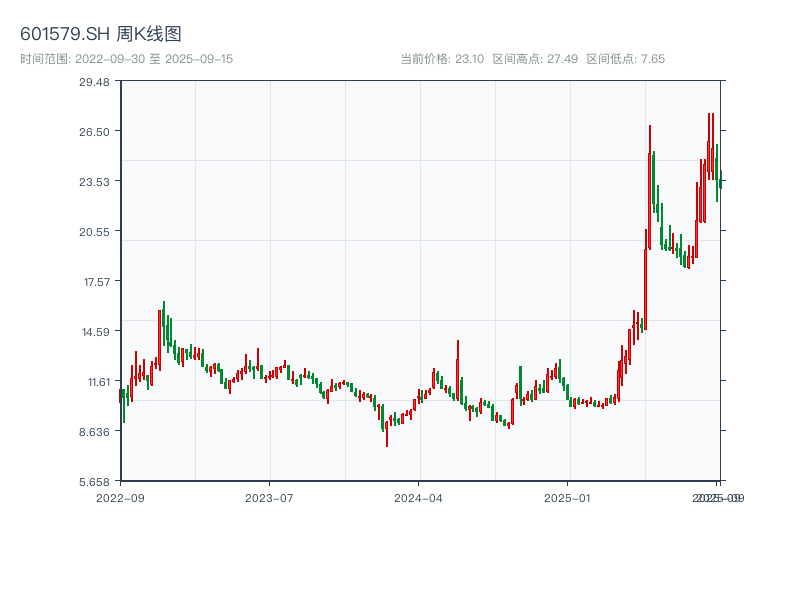
Task: Click the y-axis value 5.658
Action: coord(94,482)
